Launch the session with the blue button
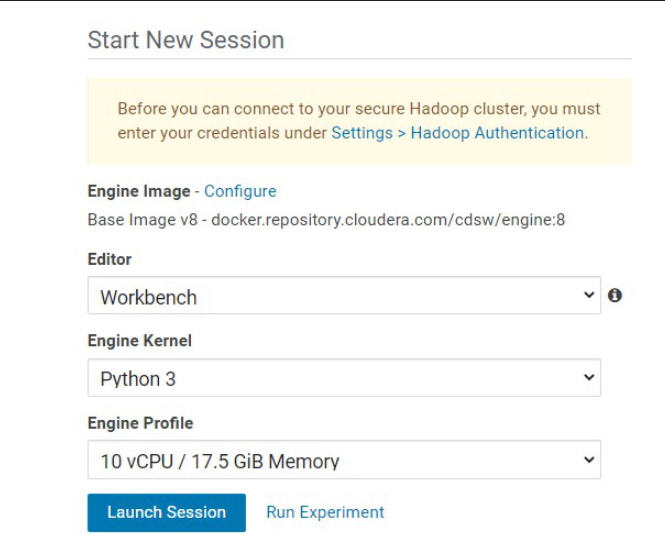 point(167,512)
